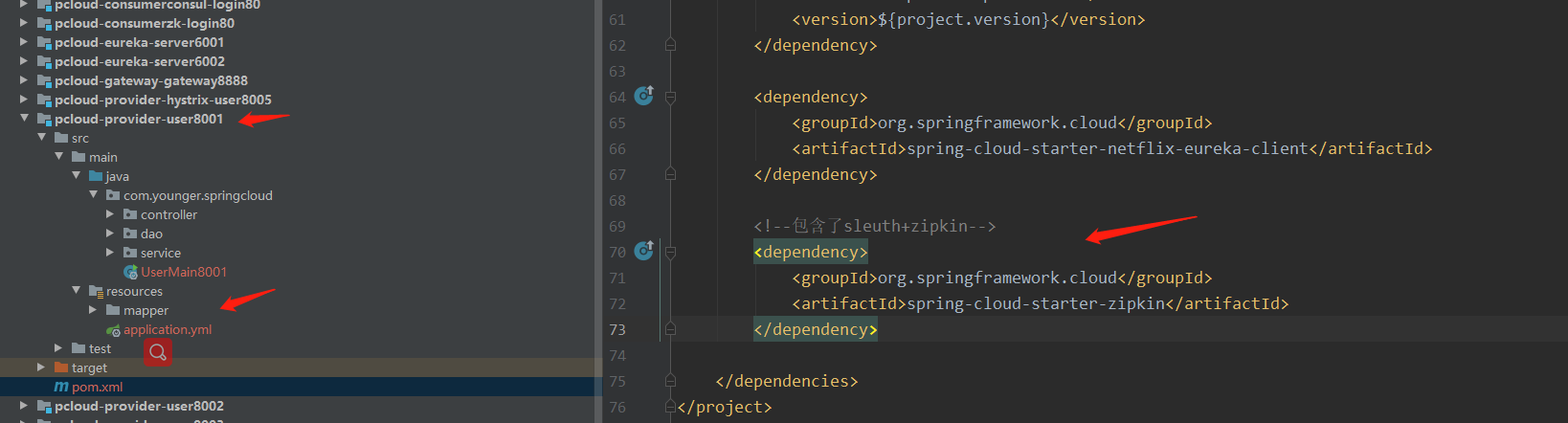1568x423 pixels.
Task: Click line number 73 in gutter
Action: [617, 329]
